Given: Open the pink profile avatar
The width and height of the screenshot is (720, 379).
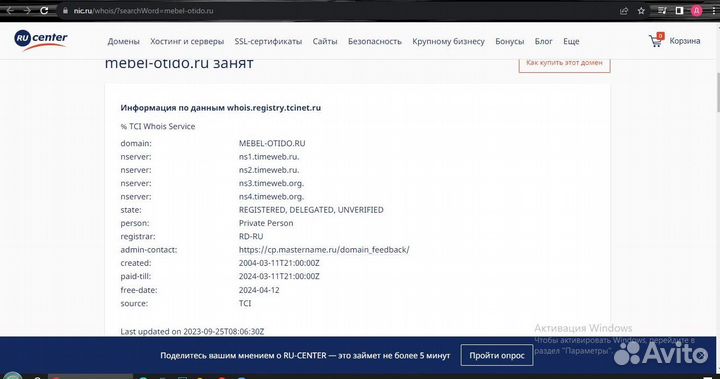Looking at the screenshot, I should (x=697, y=11).
